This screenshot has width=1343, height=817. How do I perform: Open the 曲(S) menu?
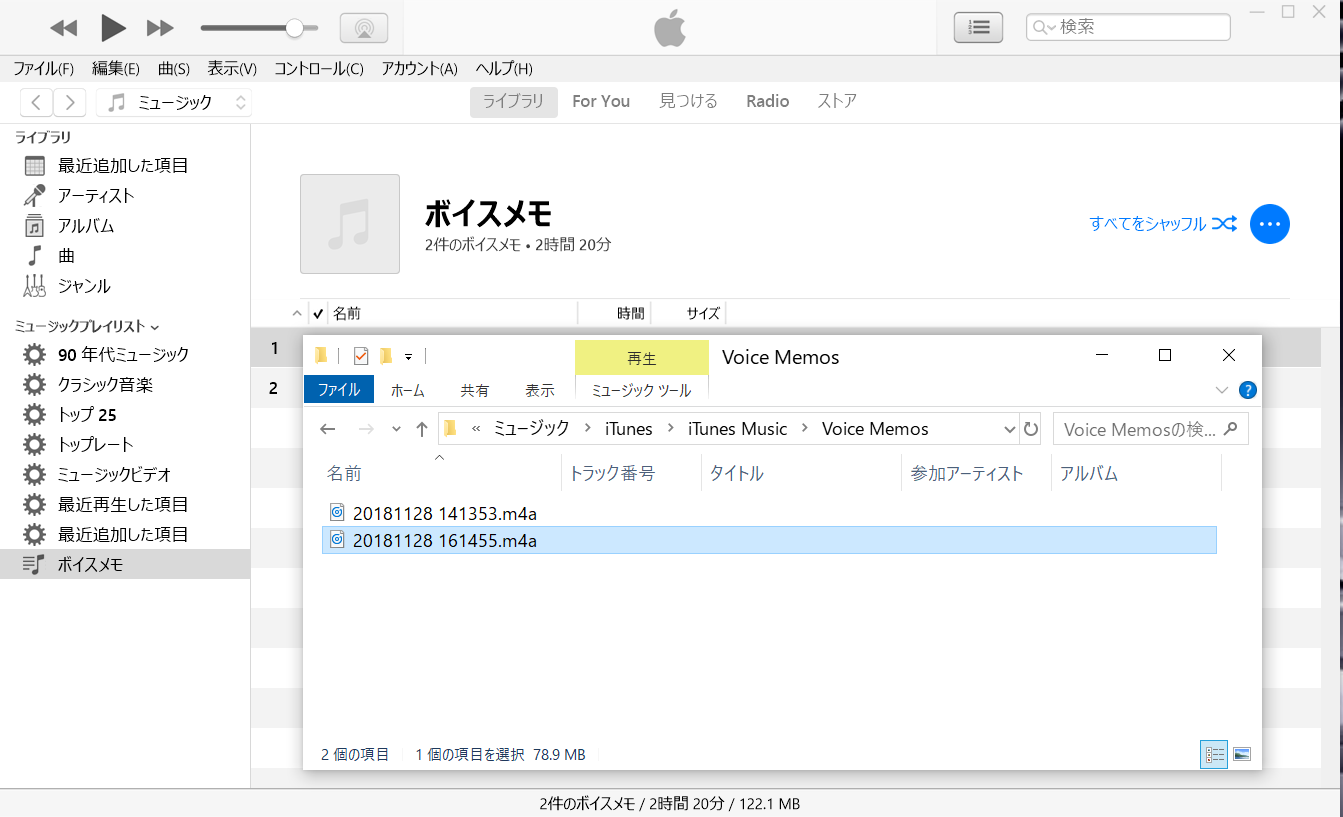pyautogui.click(x=173, y=69)
